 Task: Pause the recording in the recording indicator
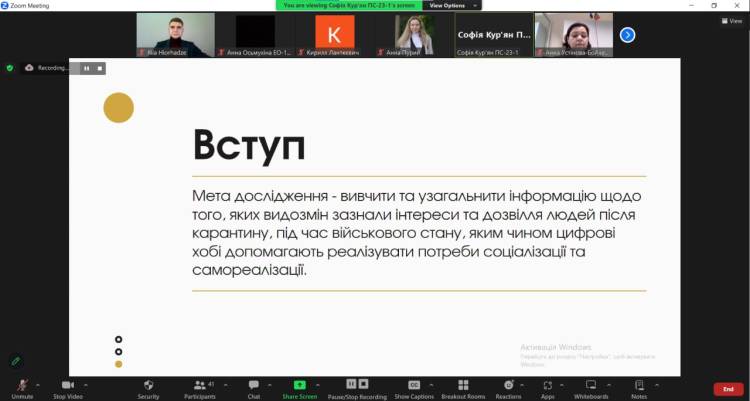pyautogui.click(x=86, y=68)
